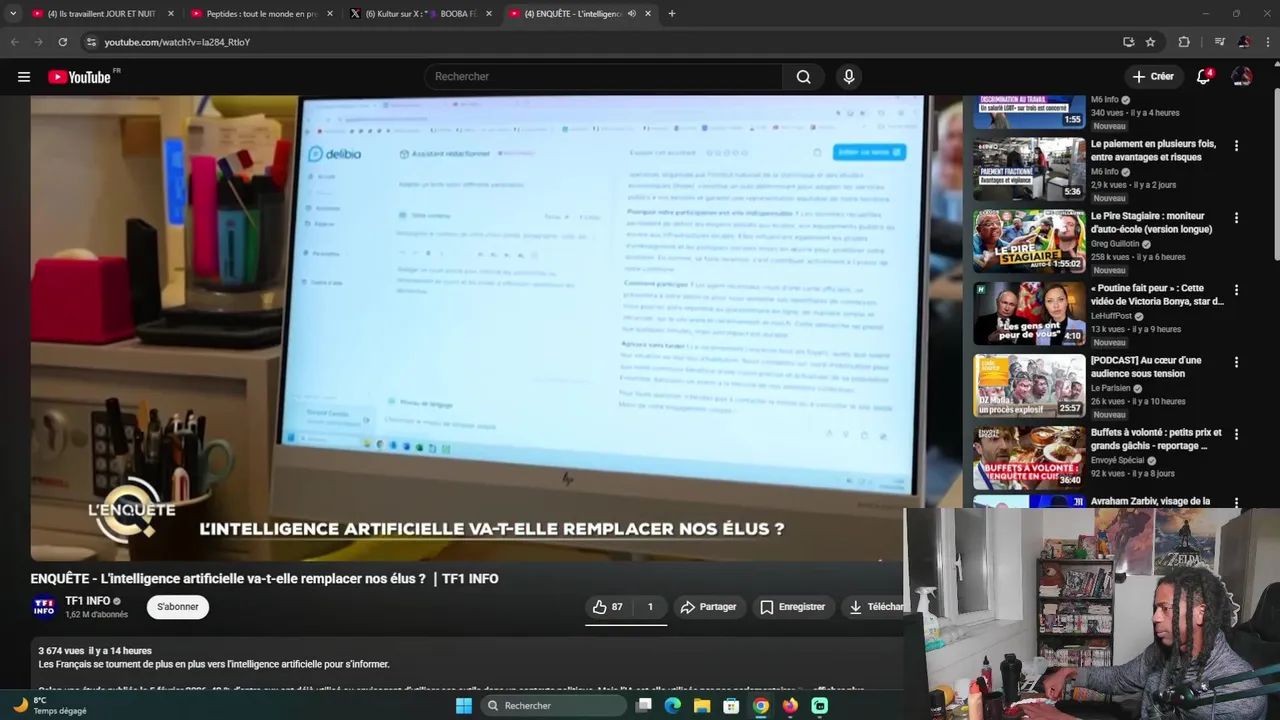Switch to the Kultur sur X tab

point(421,14)
